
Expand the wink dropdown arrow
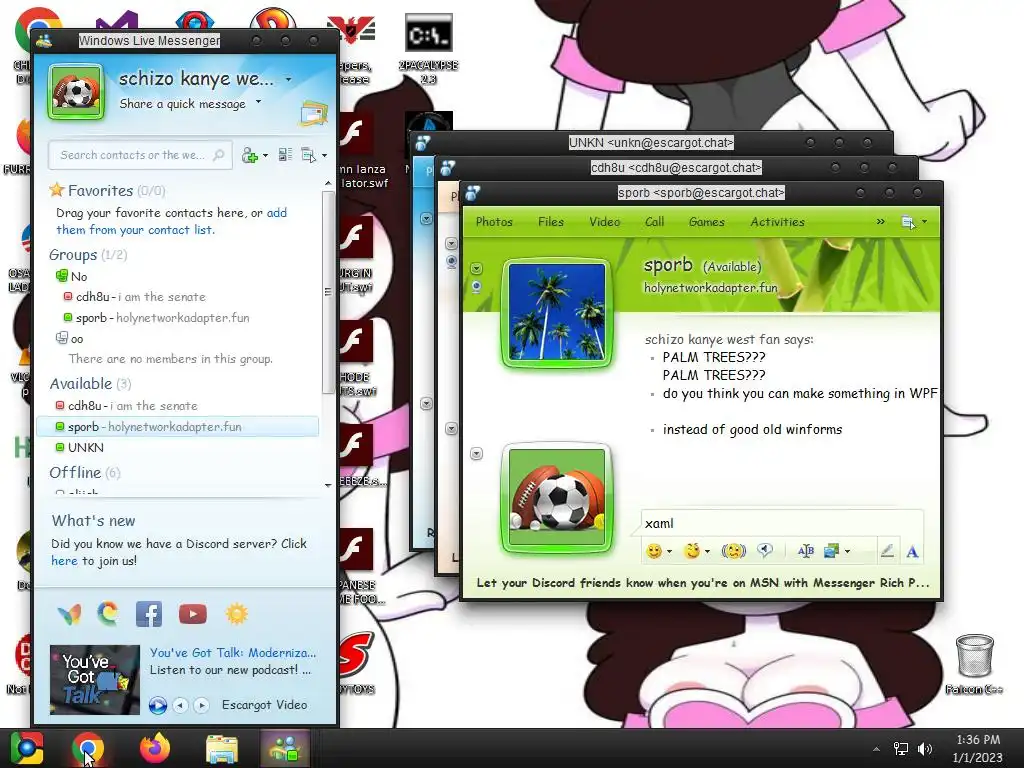click(x=707, y=552)
